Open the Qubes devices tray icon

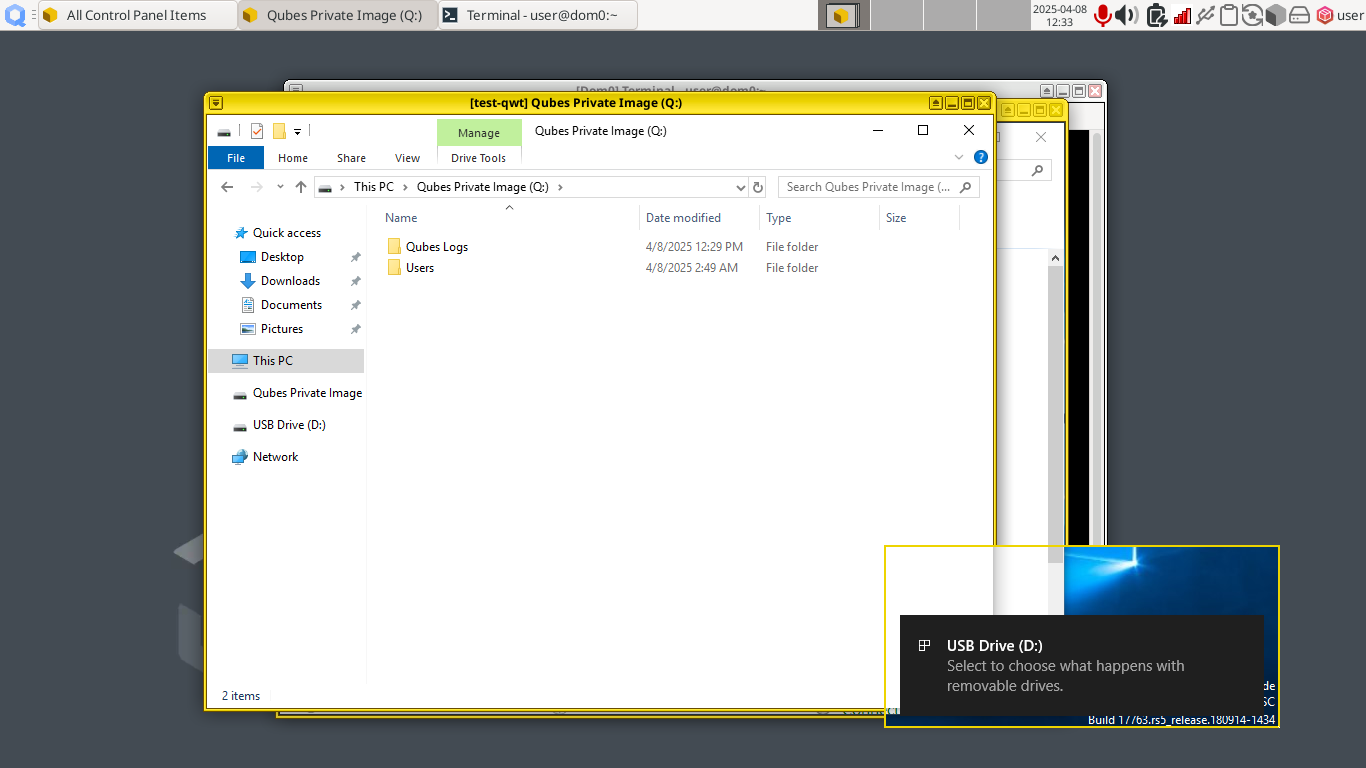pos(1205,15)
